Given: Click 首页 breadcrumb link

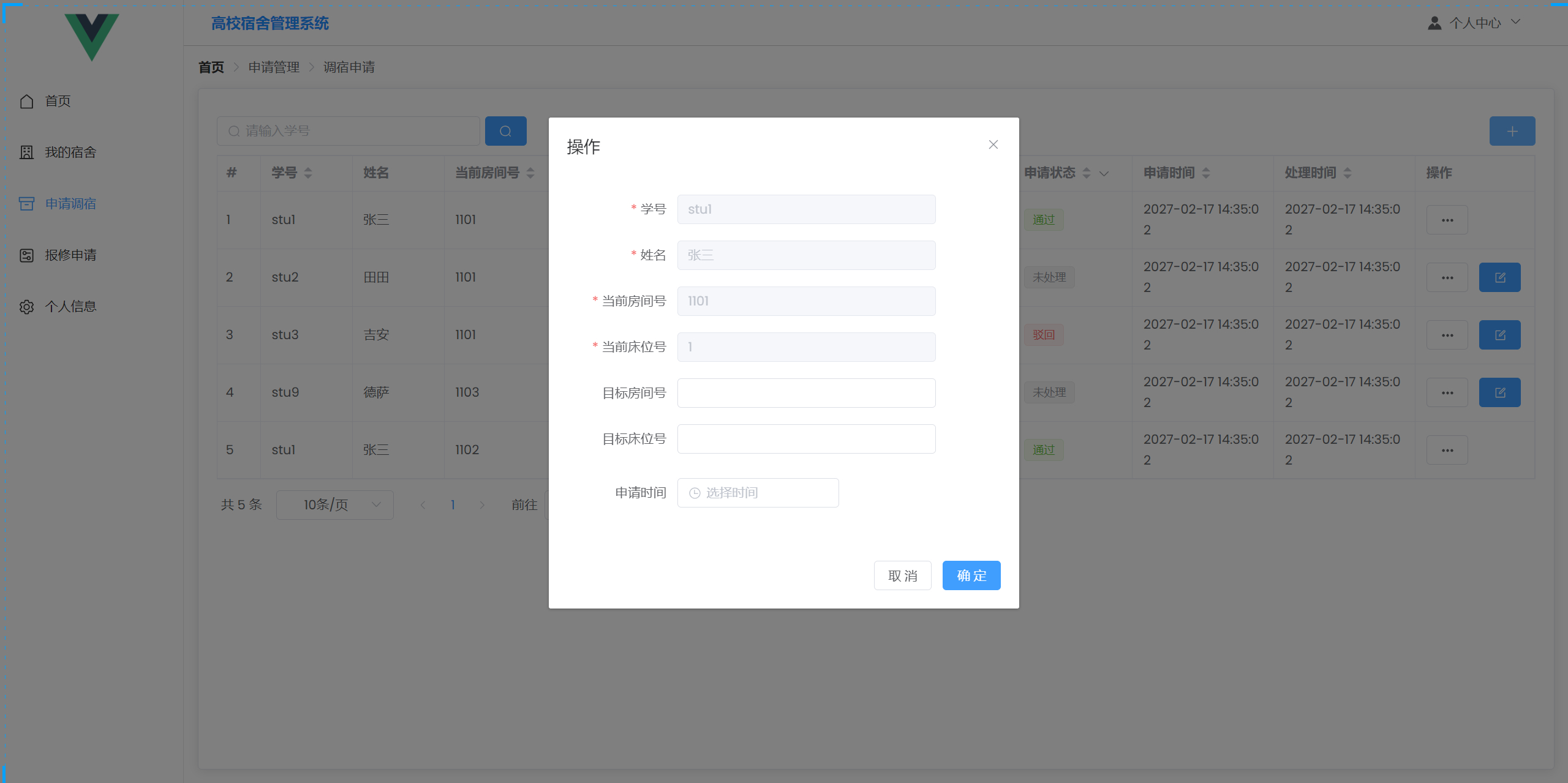Looking at the screenshot, I should [211, 67].
